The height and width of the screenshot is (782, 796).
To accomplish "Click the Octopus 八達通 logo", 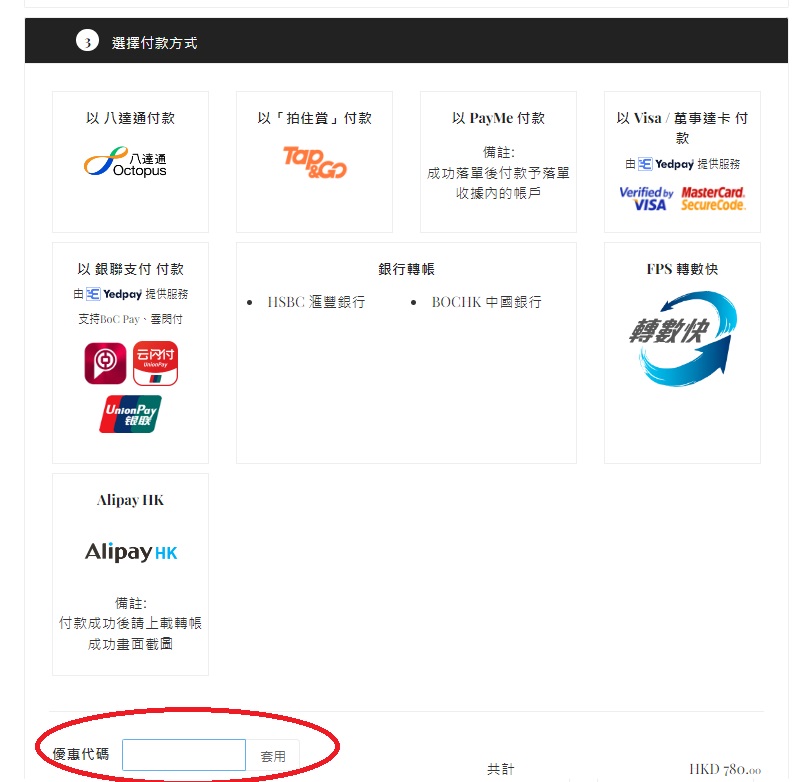I will [x=125, y=162].
